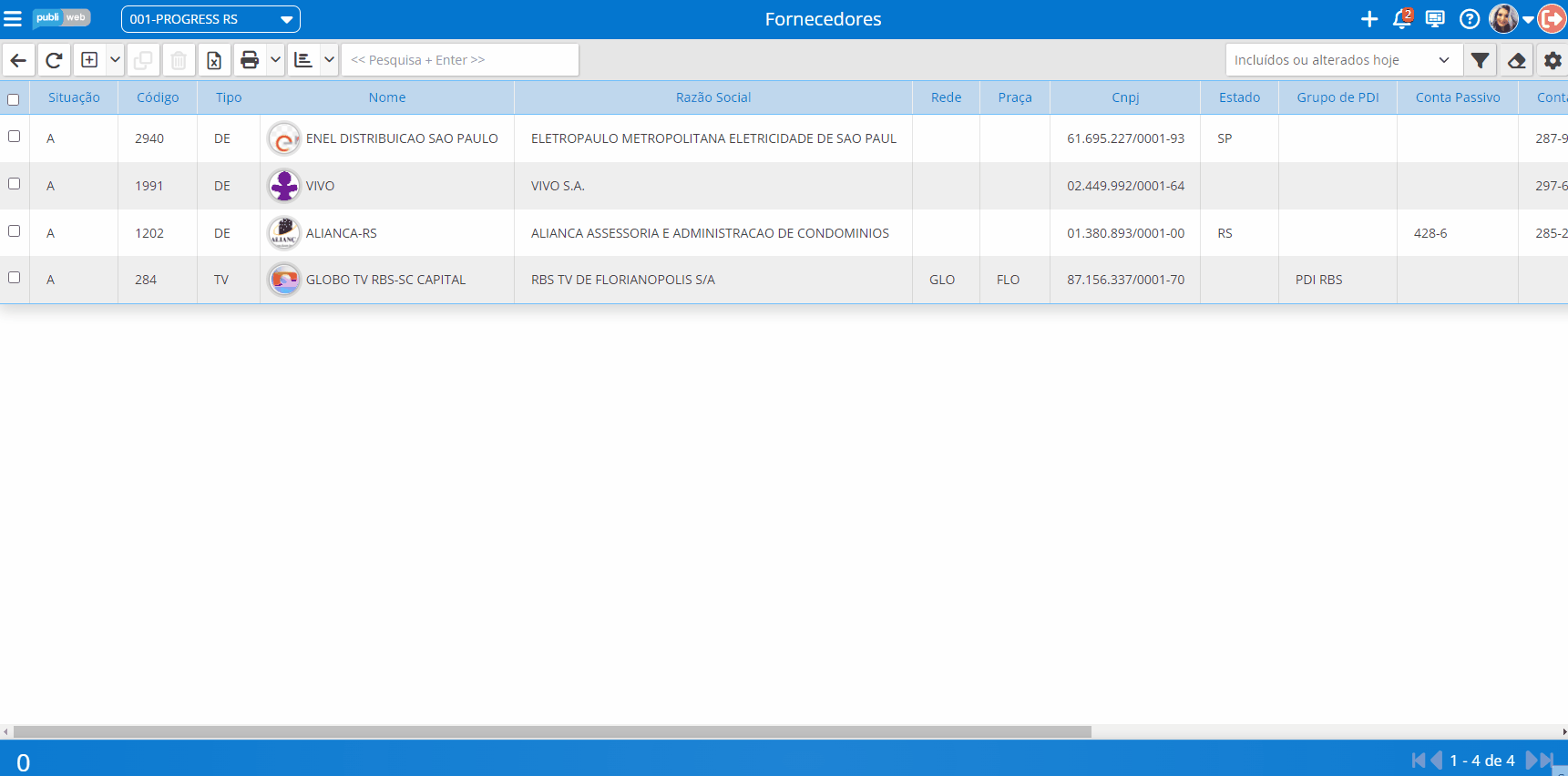Screen dimensions: 1568x776
Task: Open the help question mark icon
Action: coord(1470,19)
